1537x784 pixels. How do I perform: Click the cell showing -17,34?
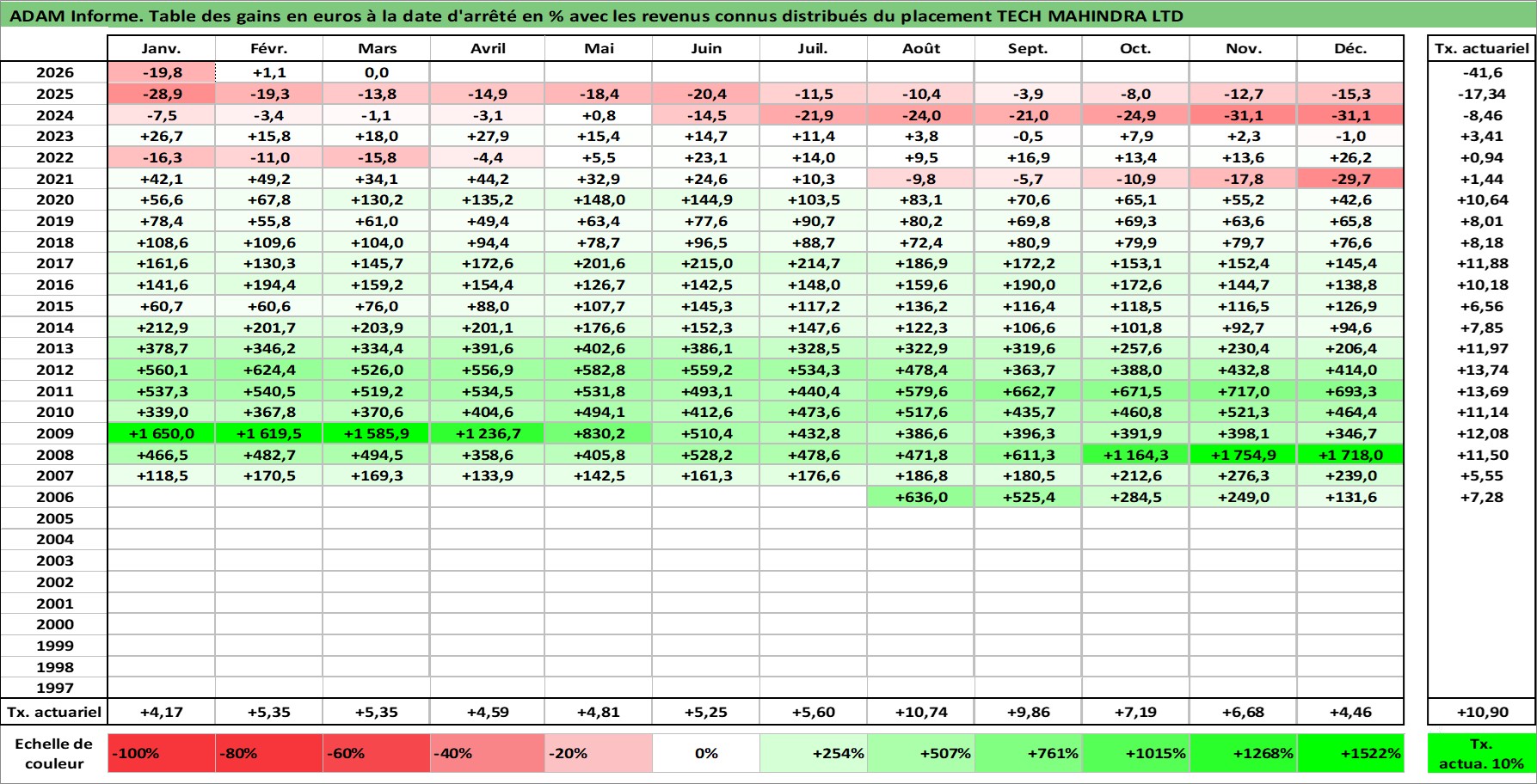[x=1481, y=94]
